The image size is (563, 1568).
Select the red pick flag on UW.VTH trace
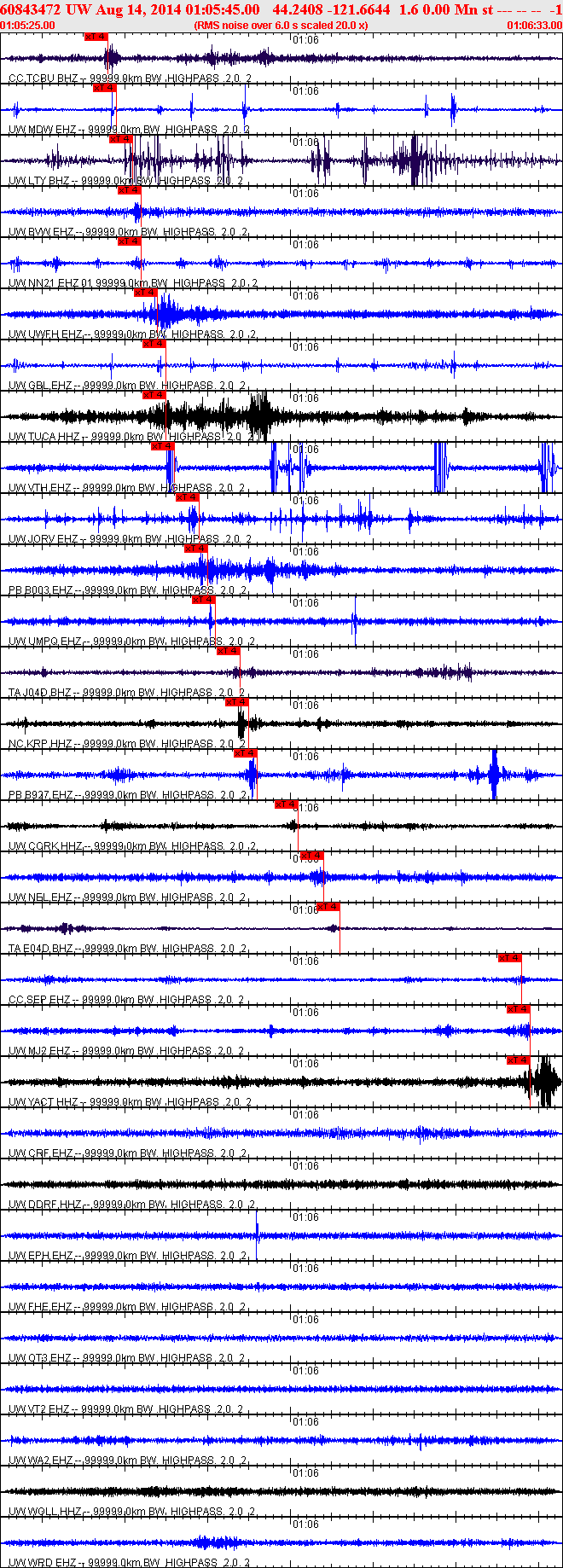(x=162, y=446)
